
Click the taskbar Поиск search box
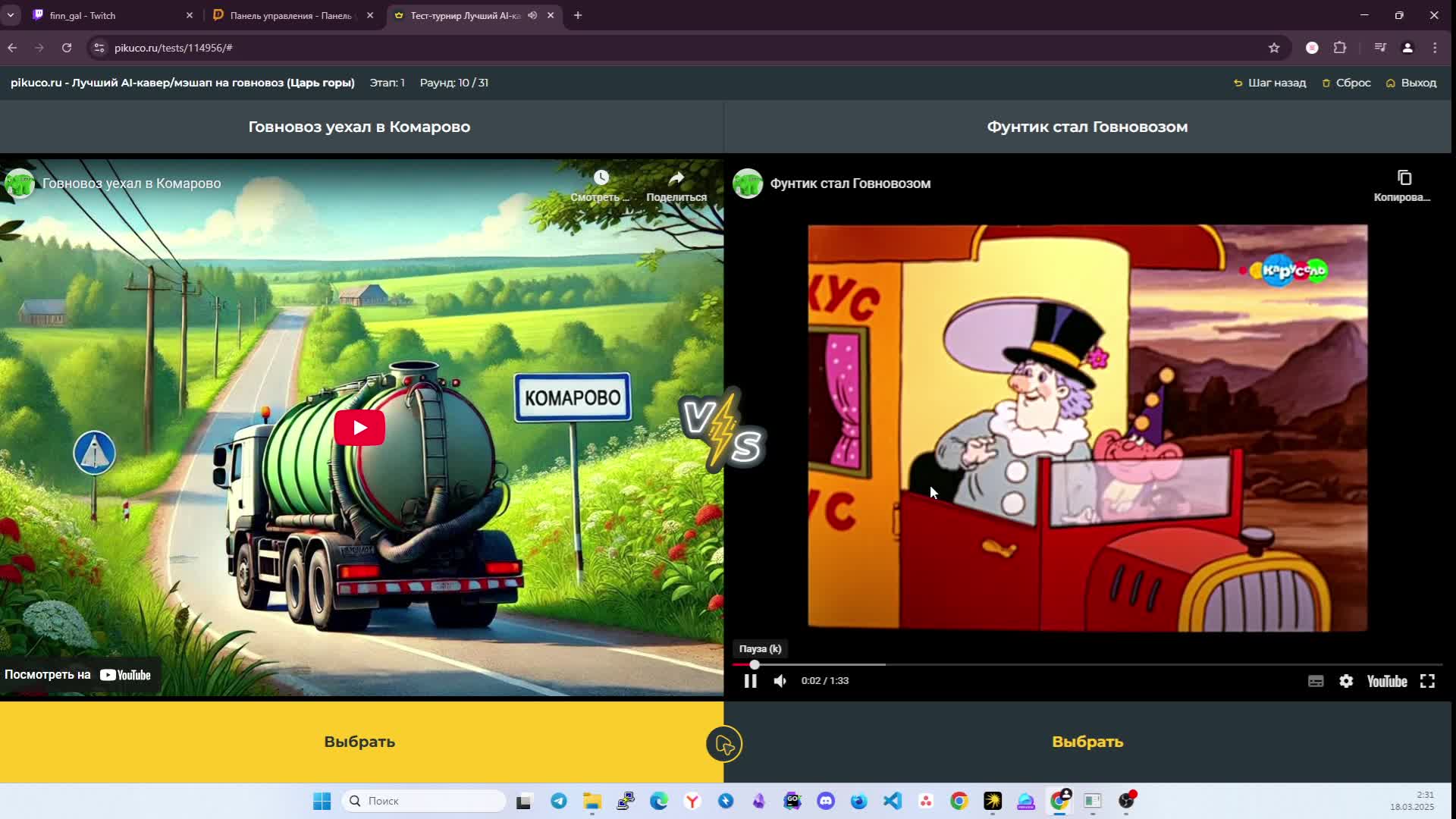(424, 801)
